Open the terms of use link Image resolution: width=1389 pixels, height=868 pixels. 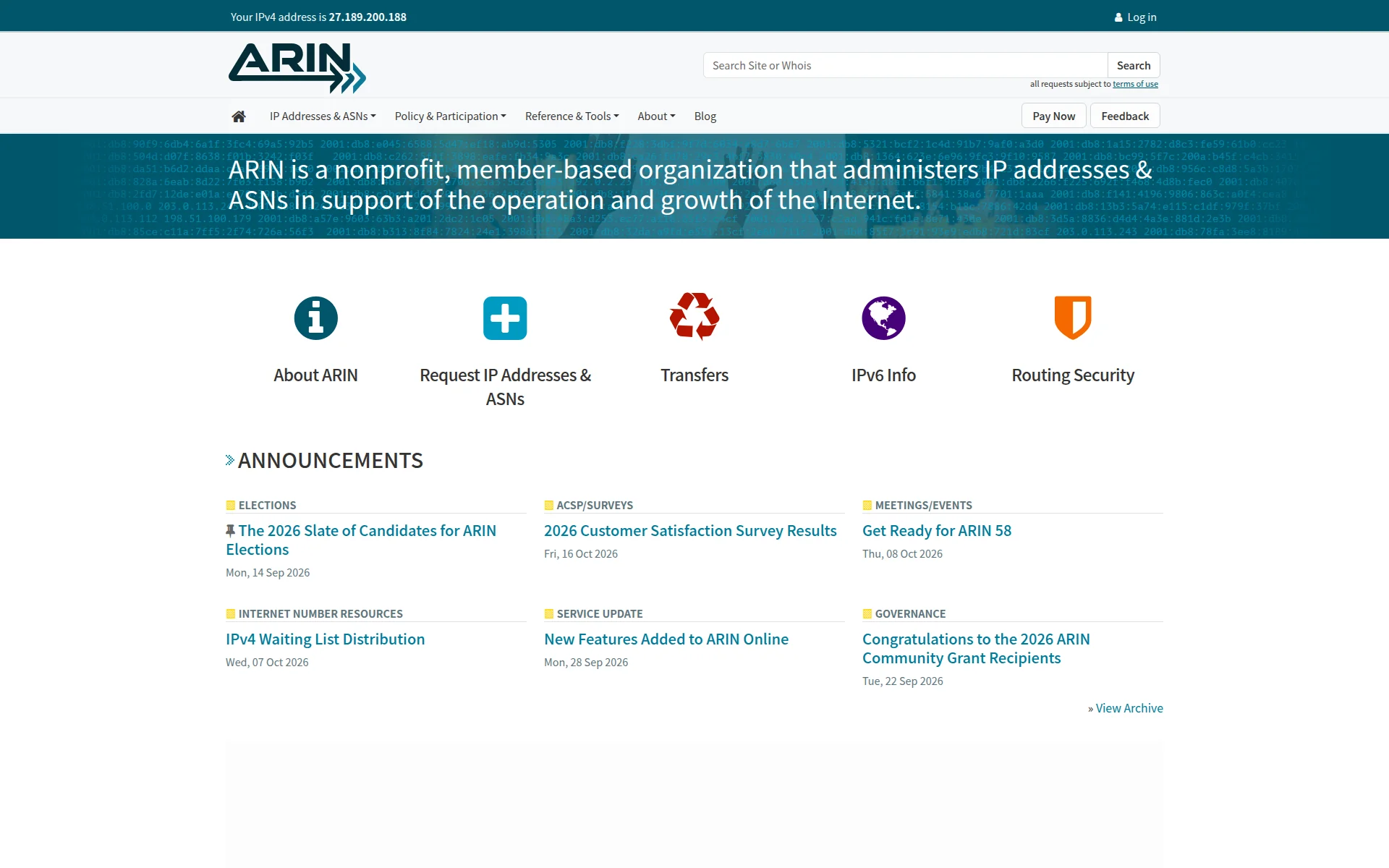point(1135,84)
